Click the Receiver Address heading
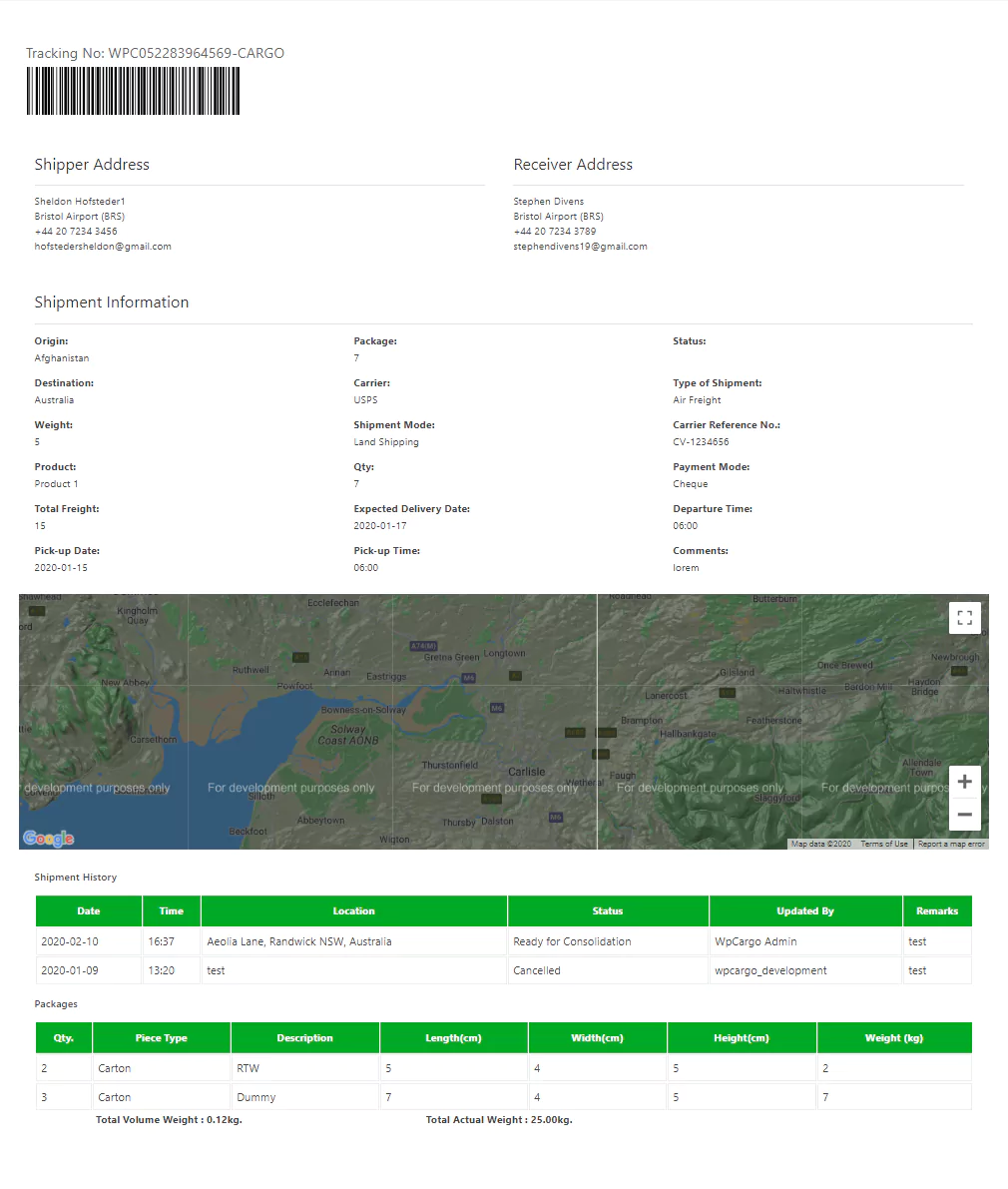 (573, 165)
